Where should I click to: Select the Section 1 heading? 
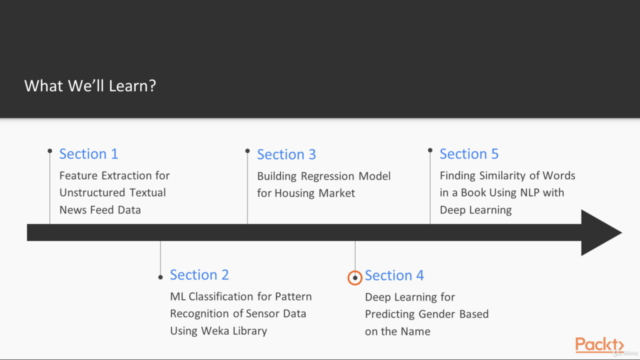(89, 154)
